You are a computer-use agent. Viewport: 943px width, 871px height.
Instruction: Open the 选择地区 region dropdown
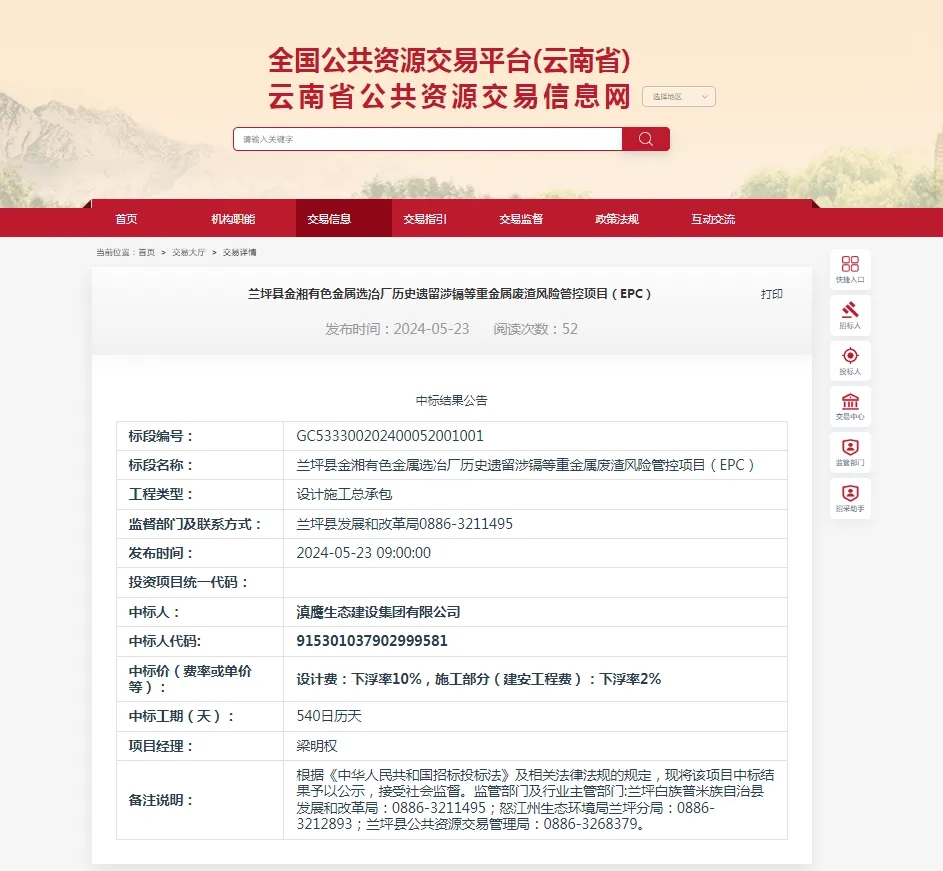click(678, 96)
